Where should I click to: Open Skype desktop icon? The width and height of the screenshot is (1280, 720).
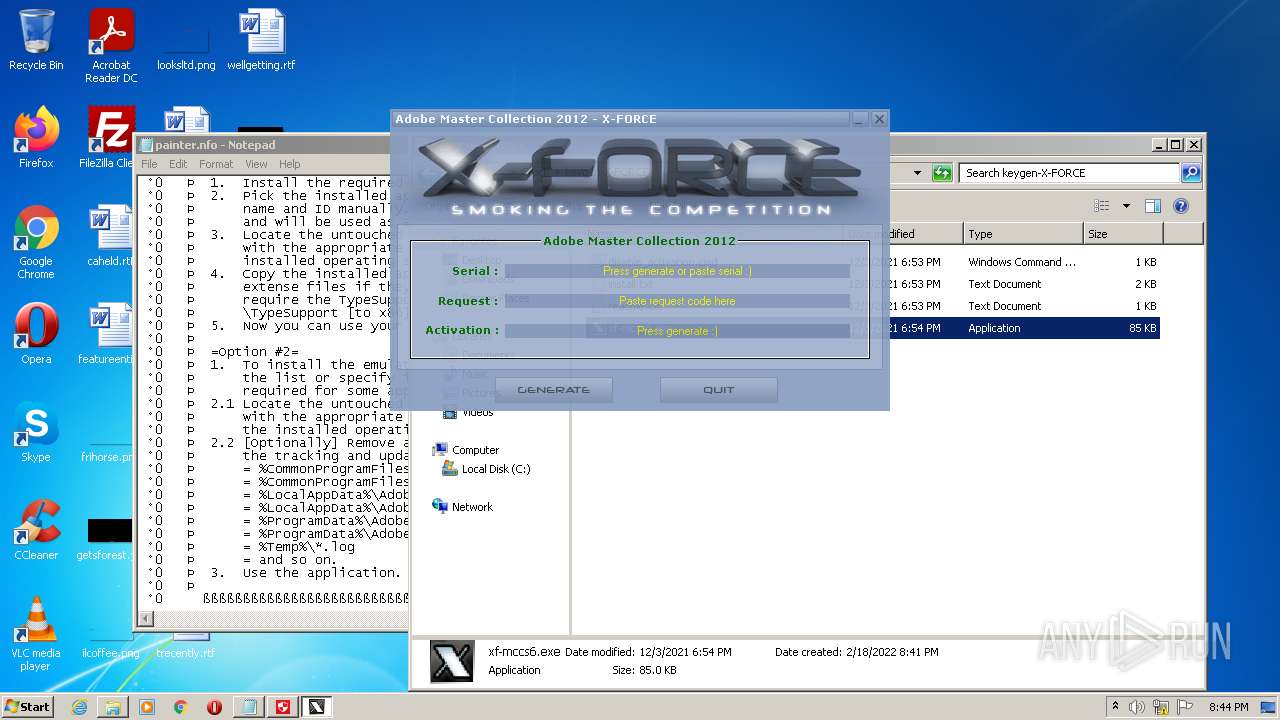coord(36,432)
